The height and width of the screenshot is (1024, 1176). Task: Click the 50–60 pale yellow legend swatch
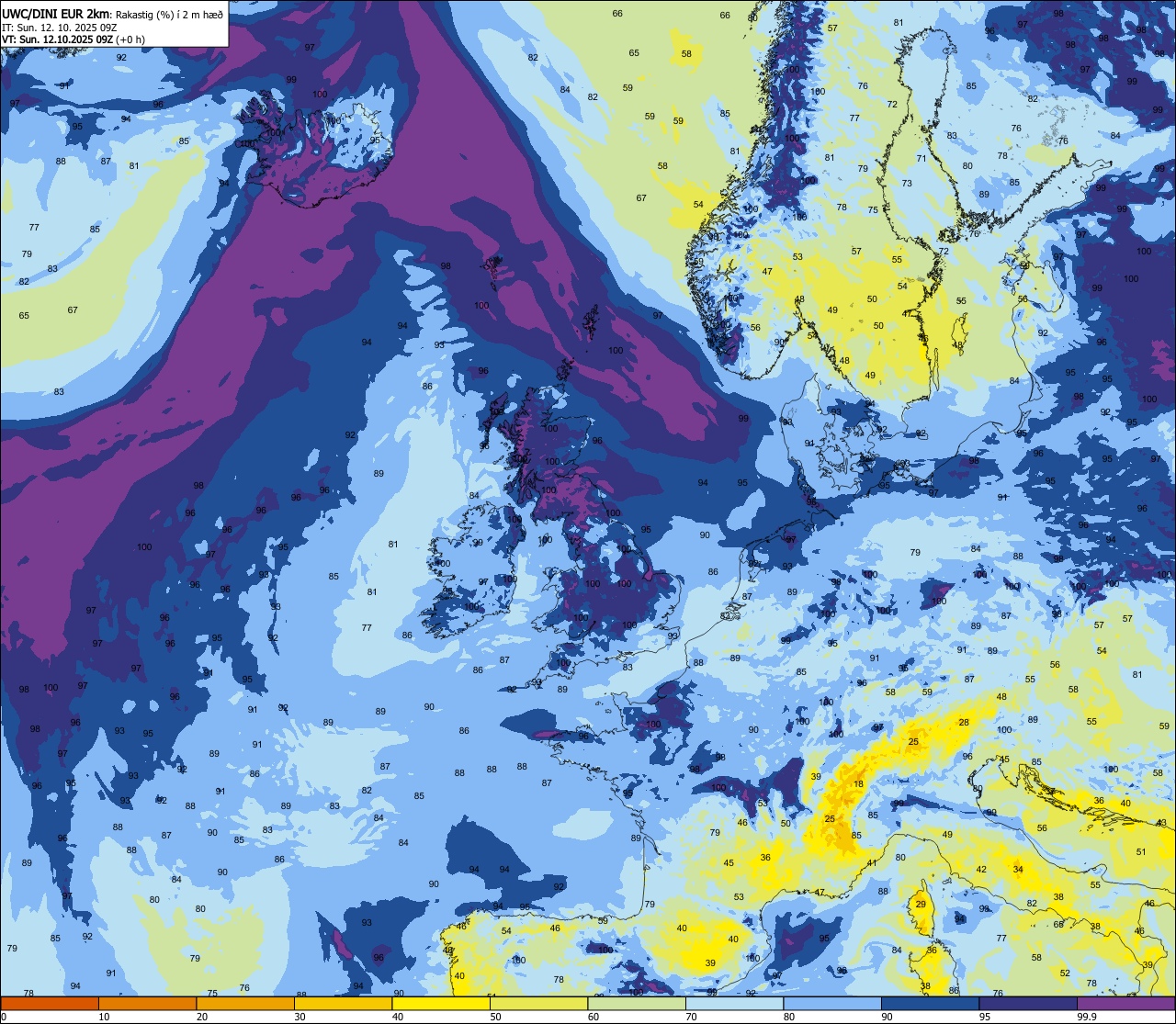click(538, 1003)
